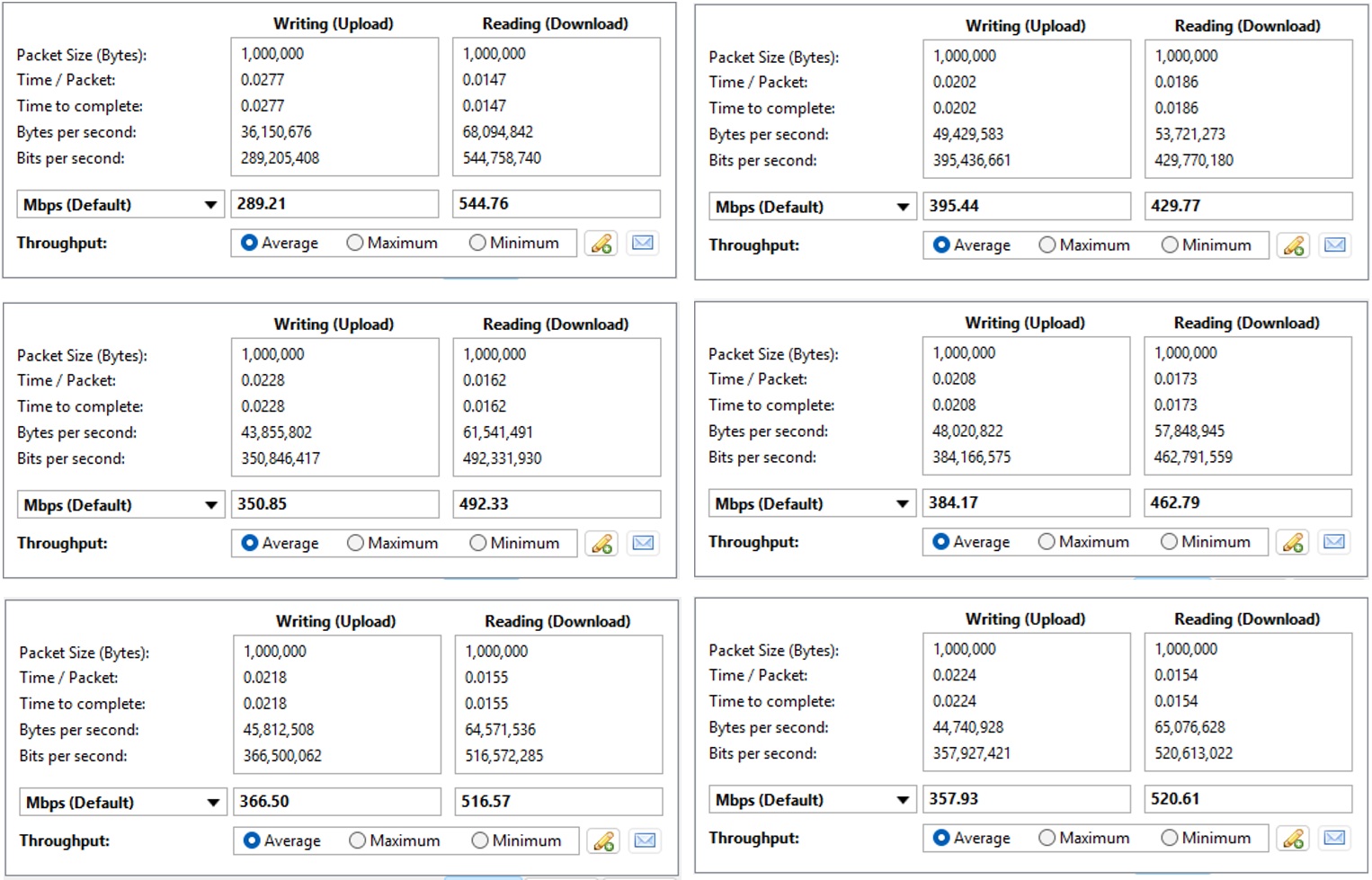Click the 544.76 download speed field
The image size is (1372, 880).
[x=556, y=204]
